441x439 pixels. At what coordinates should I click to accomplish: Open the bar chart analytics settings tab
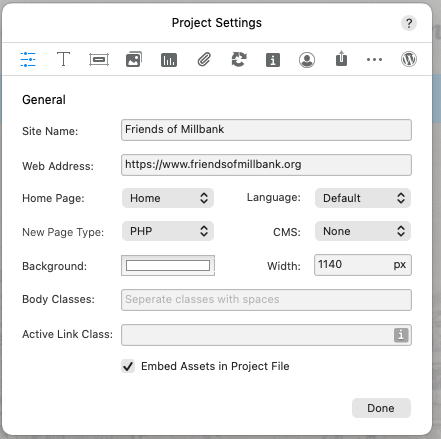[169, 60]
